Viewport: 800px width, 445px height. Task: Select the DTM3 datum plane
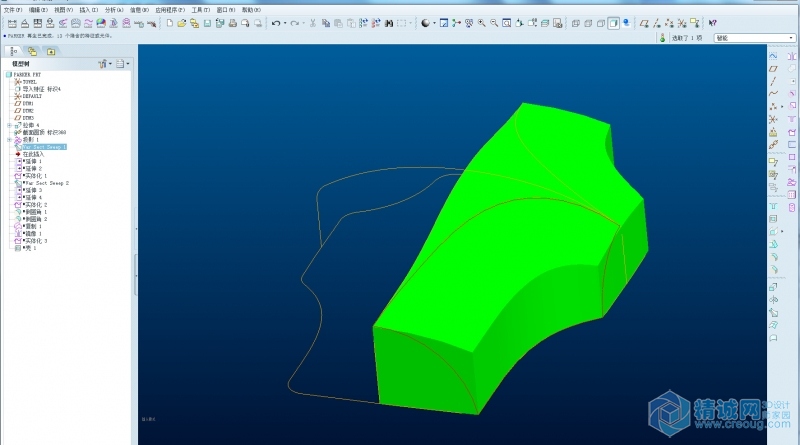(x=24, y=118)
